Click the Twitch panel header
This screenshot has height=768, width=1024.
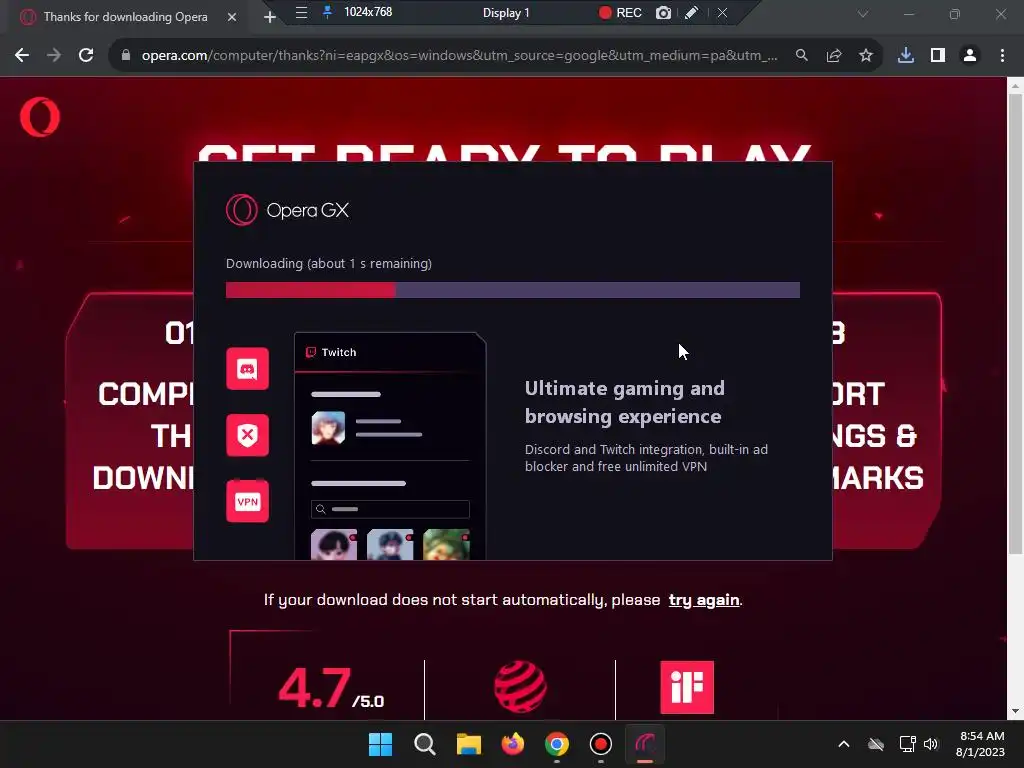(x=390, y=353)
